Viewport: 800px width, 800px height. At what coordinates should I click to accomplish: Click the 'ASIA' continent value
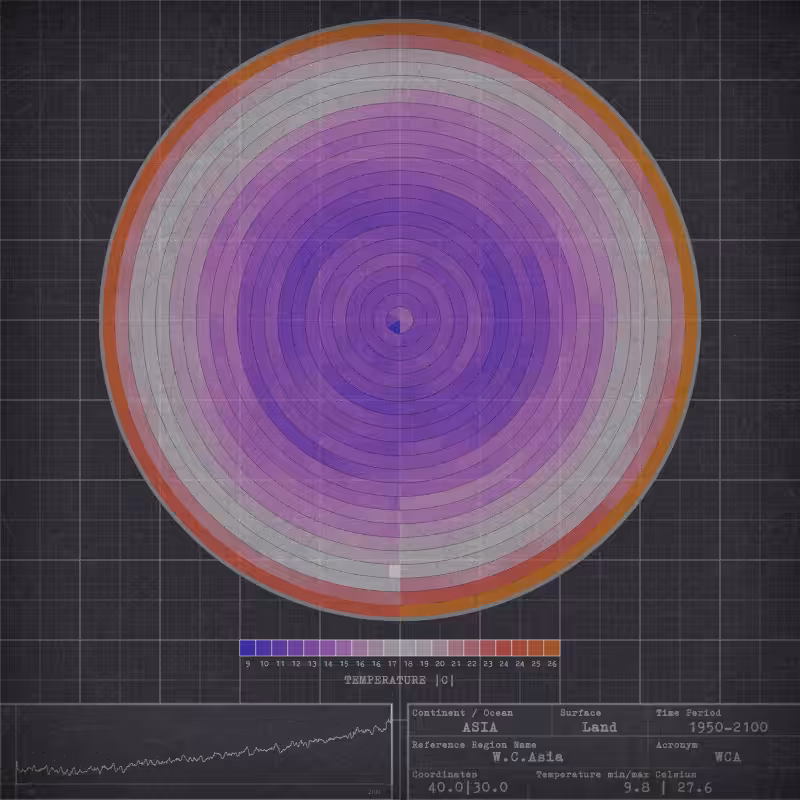[480, 727]
